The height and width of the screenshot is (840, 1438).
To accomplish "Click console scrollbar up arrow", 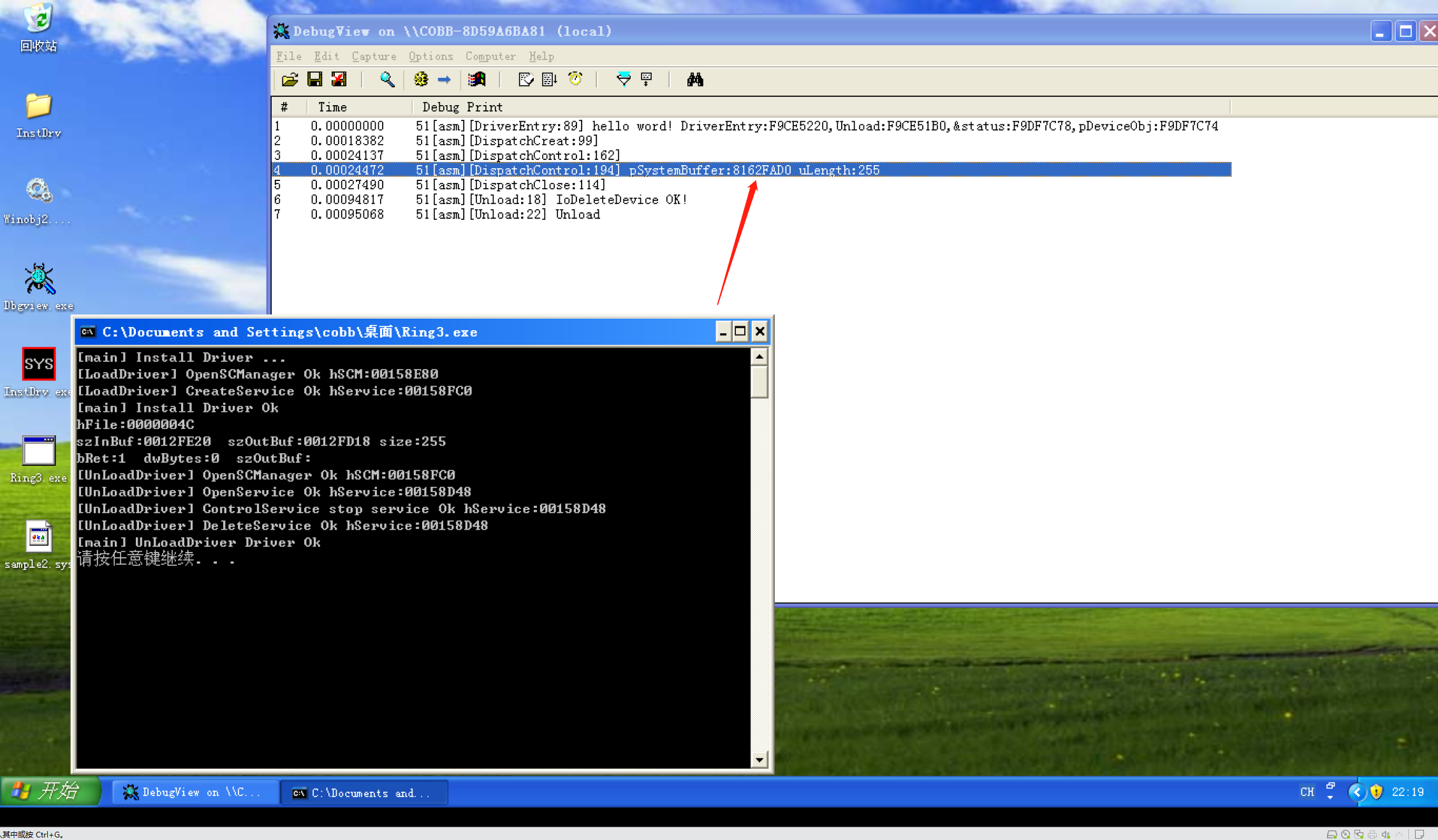I will tap(759, 356).
